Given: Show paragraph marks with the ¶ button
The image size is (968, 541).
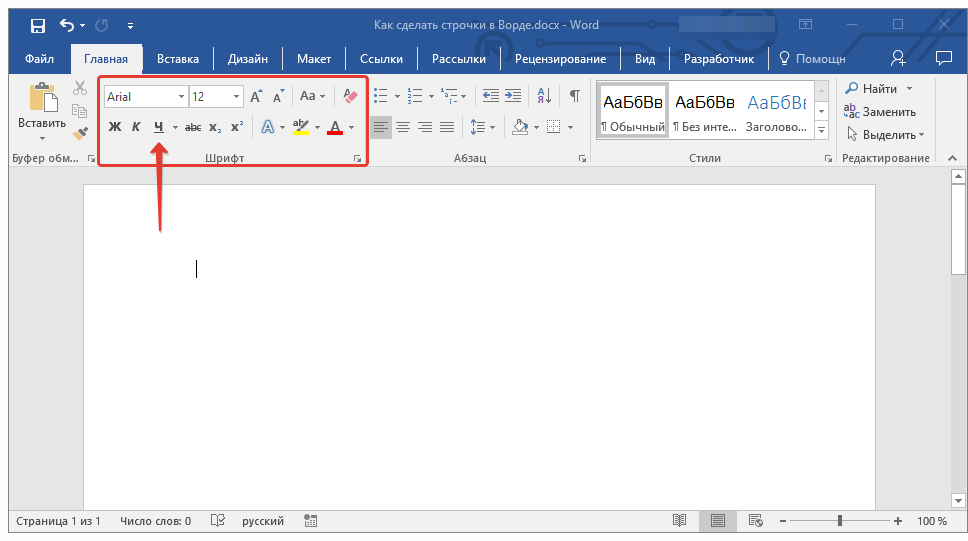Looking at the screenshot, I should [575, 96].
